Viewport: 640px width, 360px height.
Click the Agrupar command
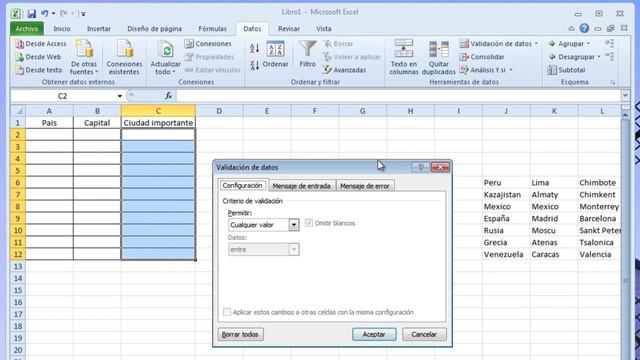569,44
